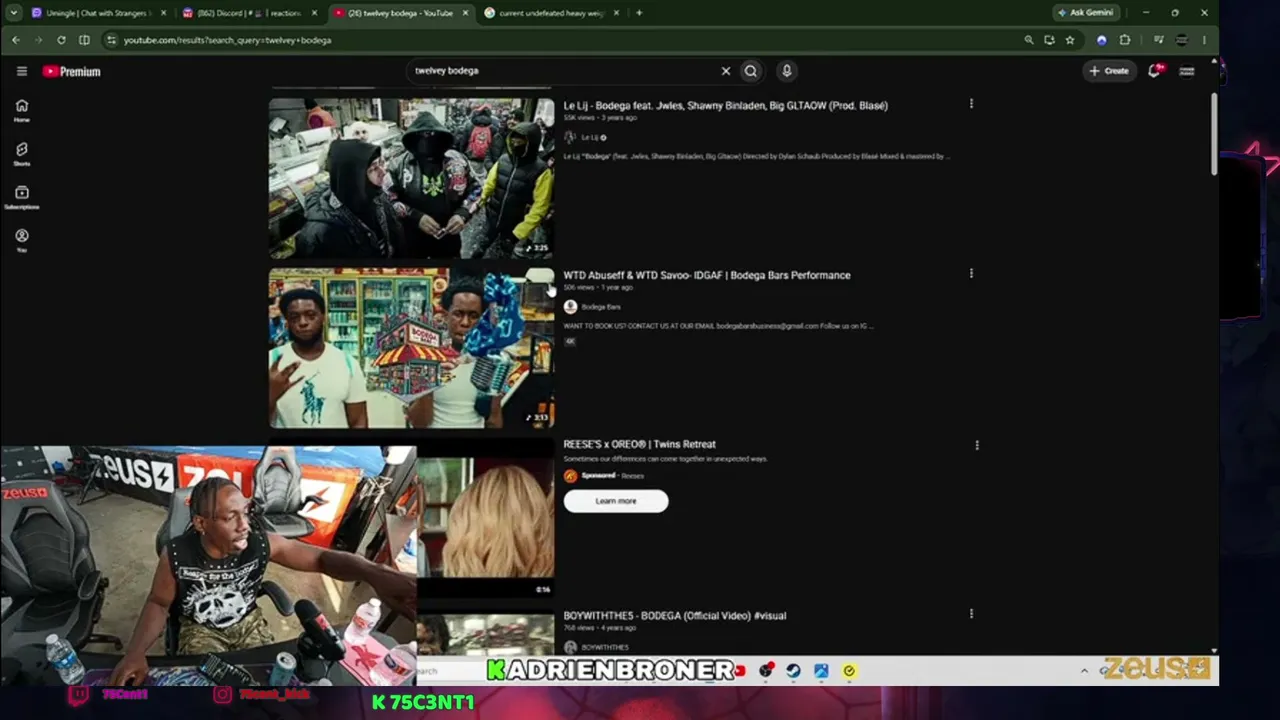Screen dimensions: 1280x720
Task: Start voice search with the microphone
Action: coord(787,71)
